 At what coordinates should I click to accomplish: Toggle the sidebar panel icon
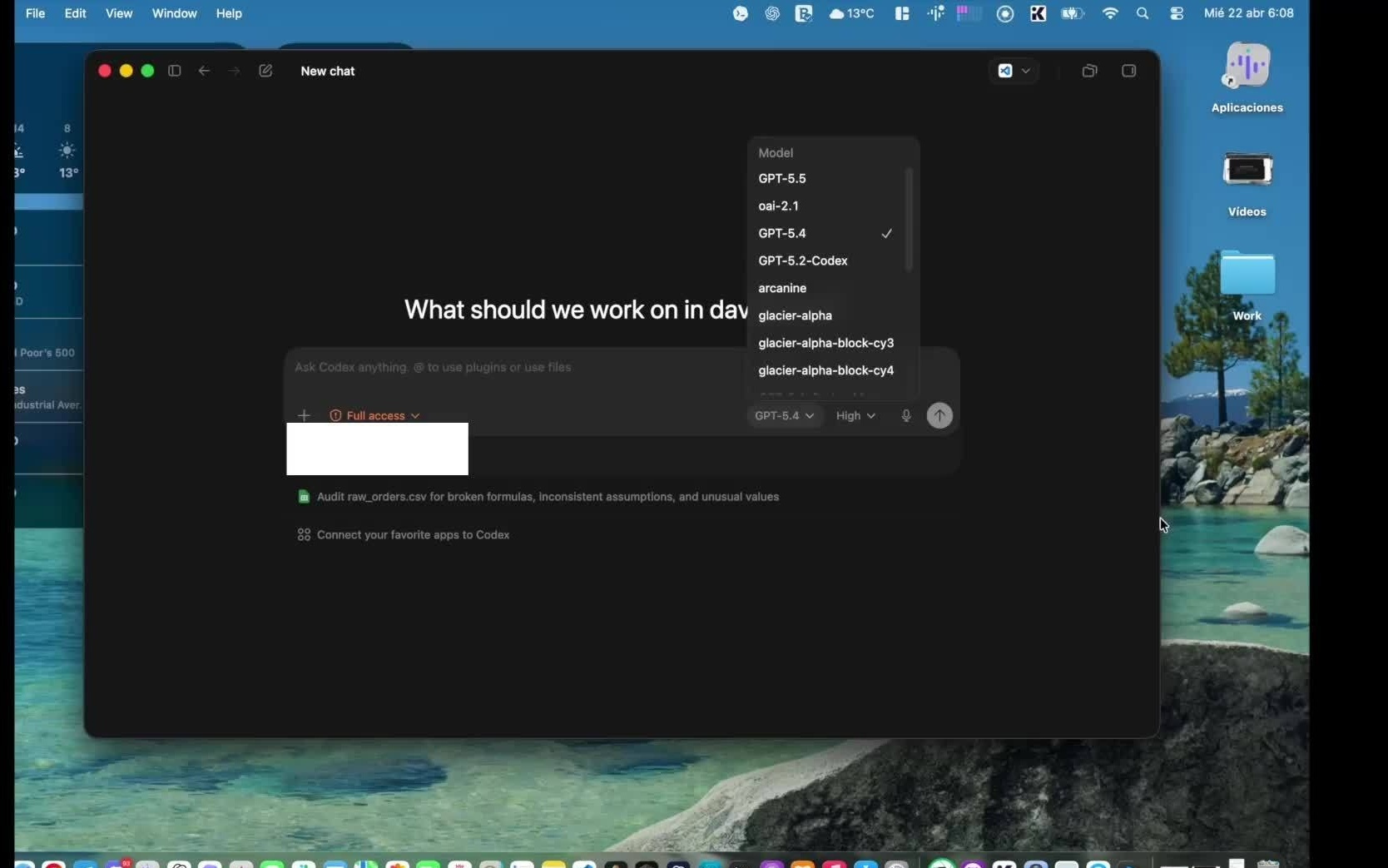pyautogui.click(x=174, y=71)
